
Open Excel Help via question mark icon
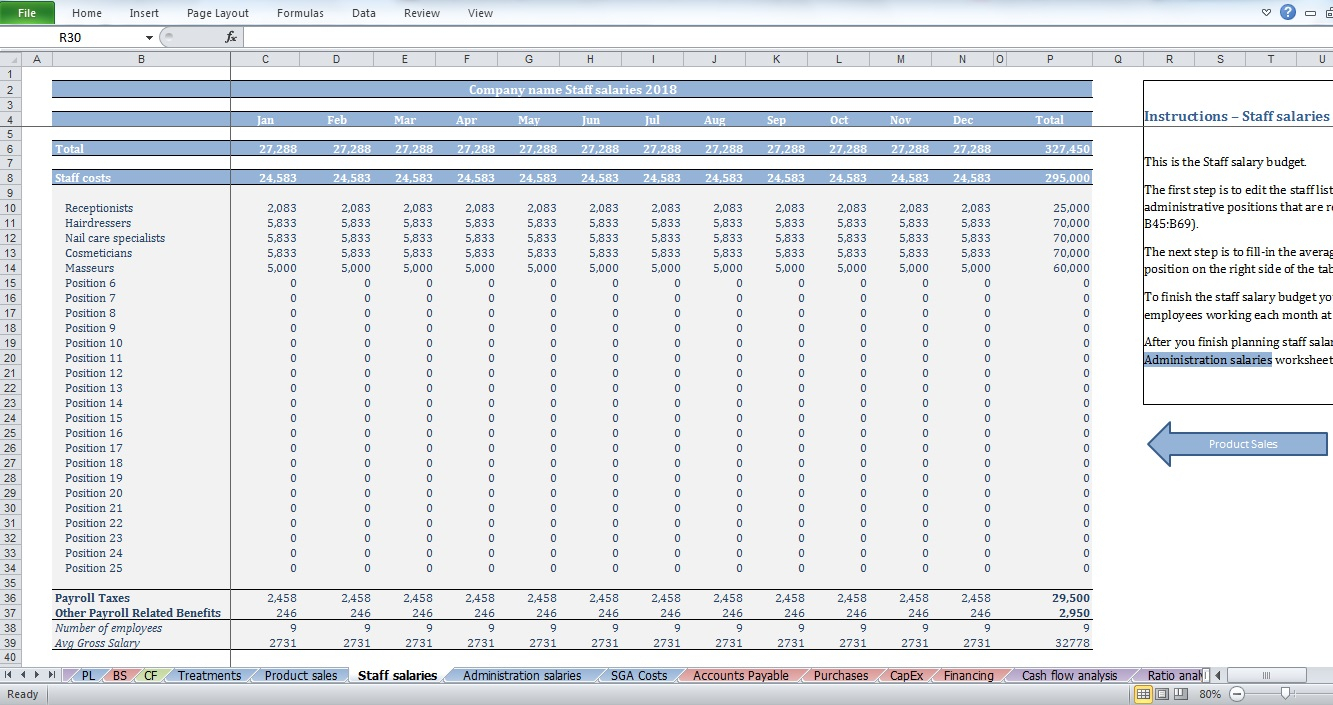click(x=1288, y=13)
